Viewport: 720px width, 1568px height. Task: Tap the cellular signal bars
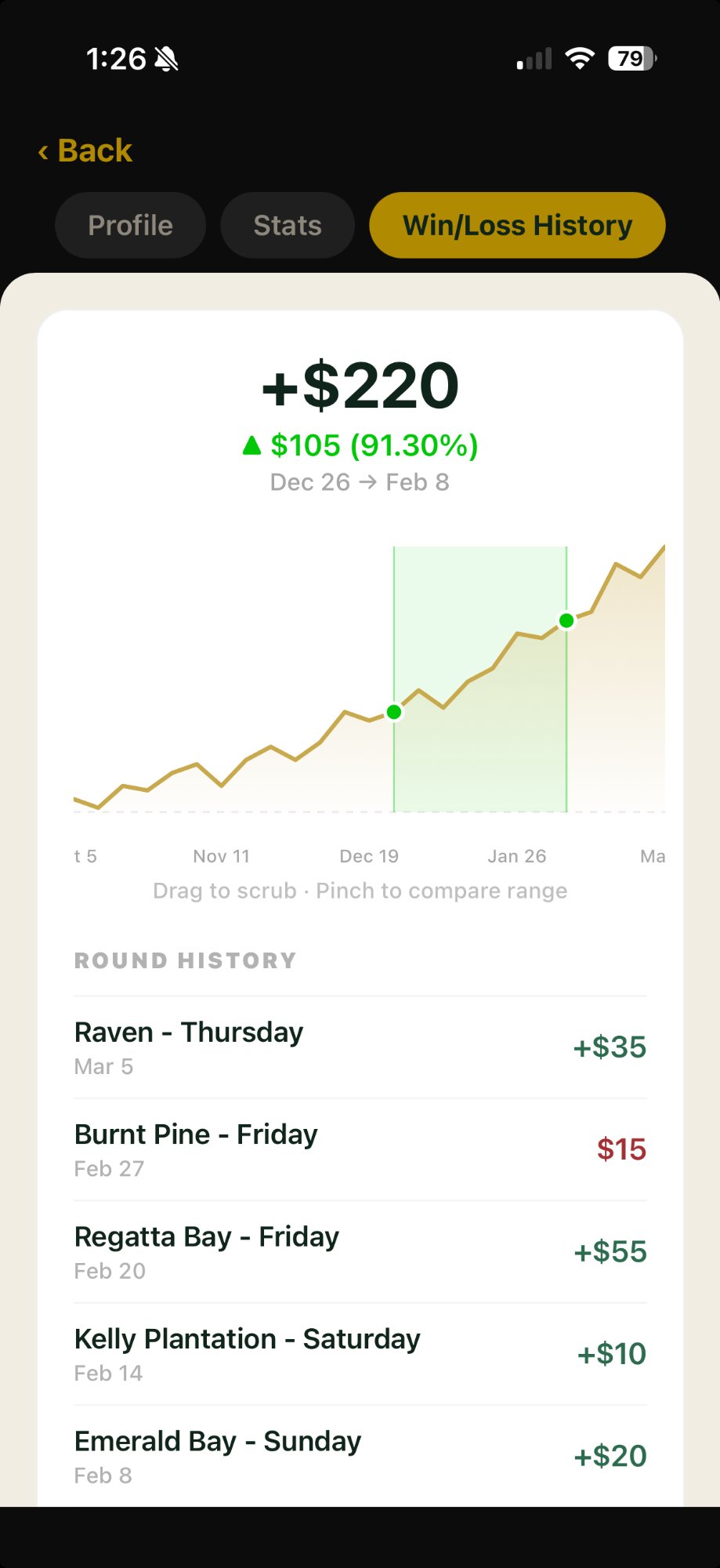pyautogui.click(x=534, y=59)
